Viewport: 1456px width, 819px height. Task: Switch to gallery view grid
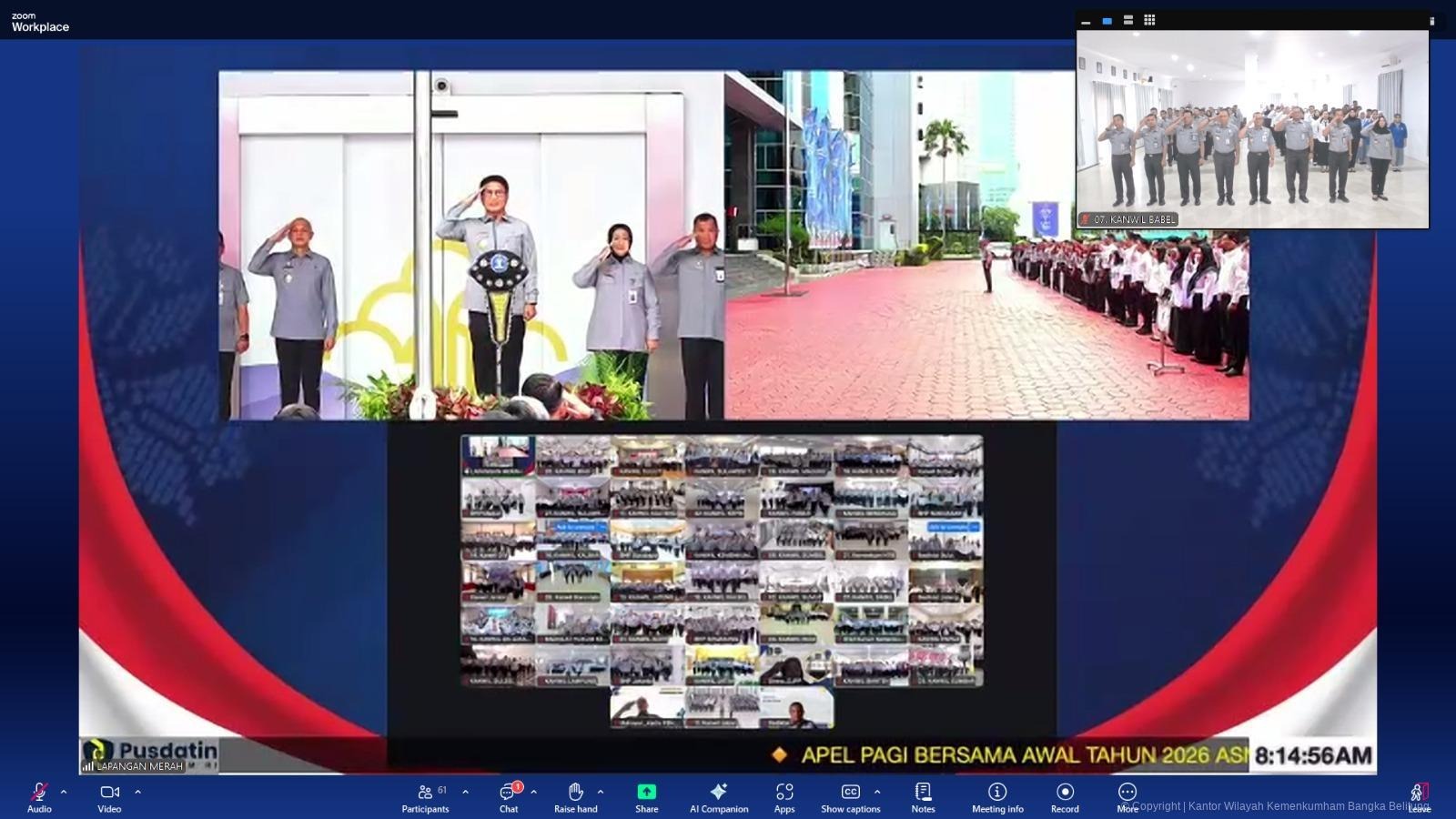pyautogui.click(x=1149, y=19)
